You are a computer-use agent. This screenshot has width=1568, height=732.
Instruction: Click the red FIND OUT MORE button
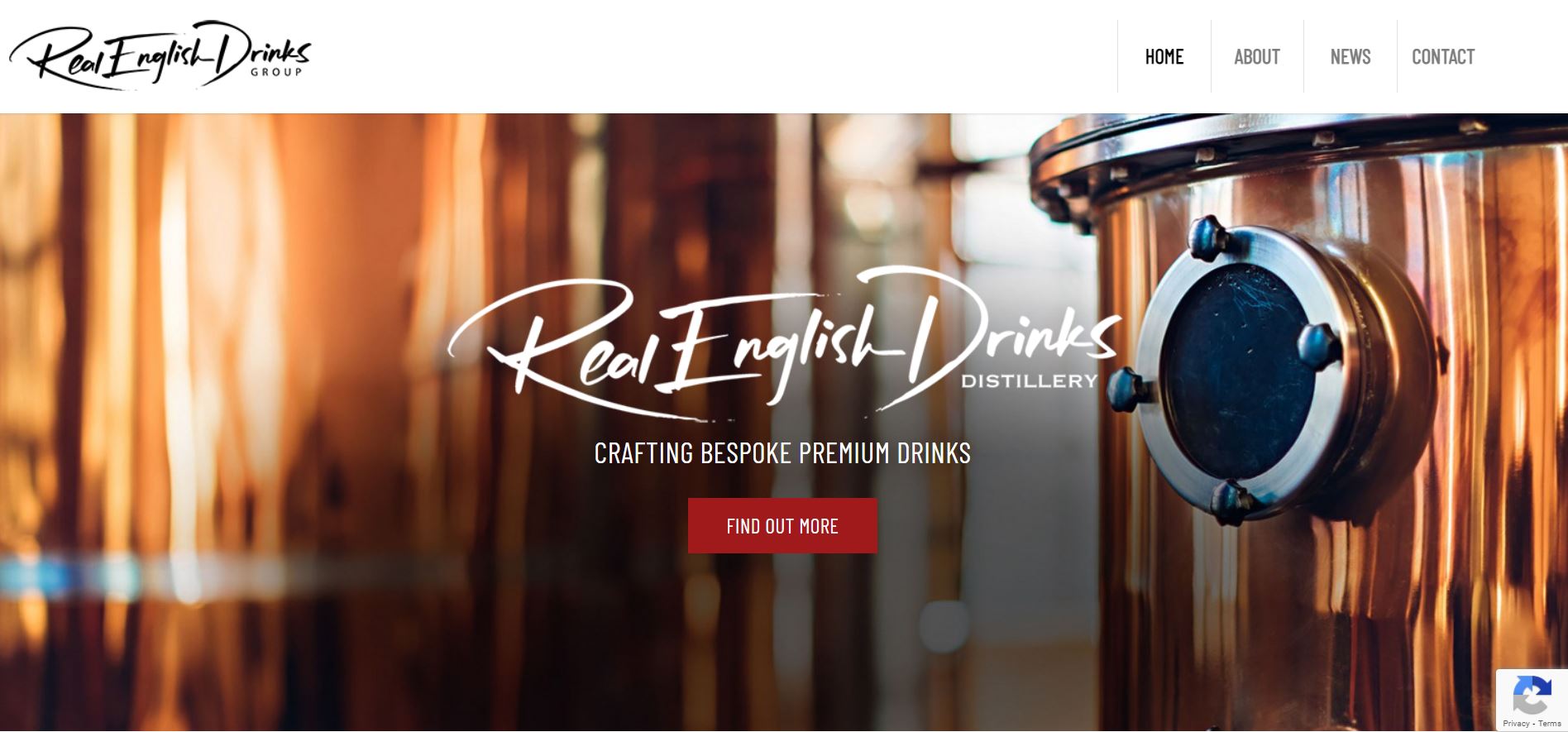click(782, 525)
